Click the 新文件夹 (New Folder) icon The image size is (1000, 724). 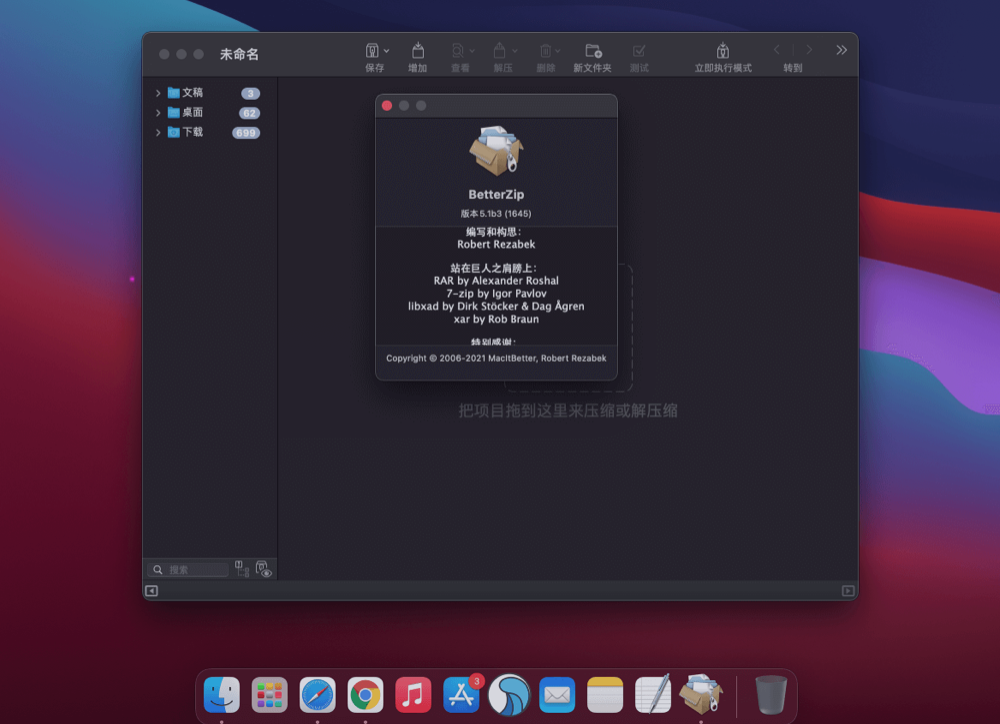[x=593, y=51]
